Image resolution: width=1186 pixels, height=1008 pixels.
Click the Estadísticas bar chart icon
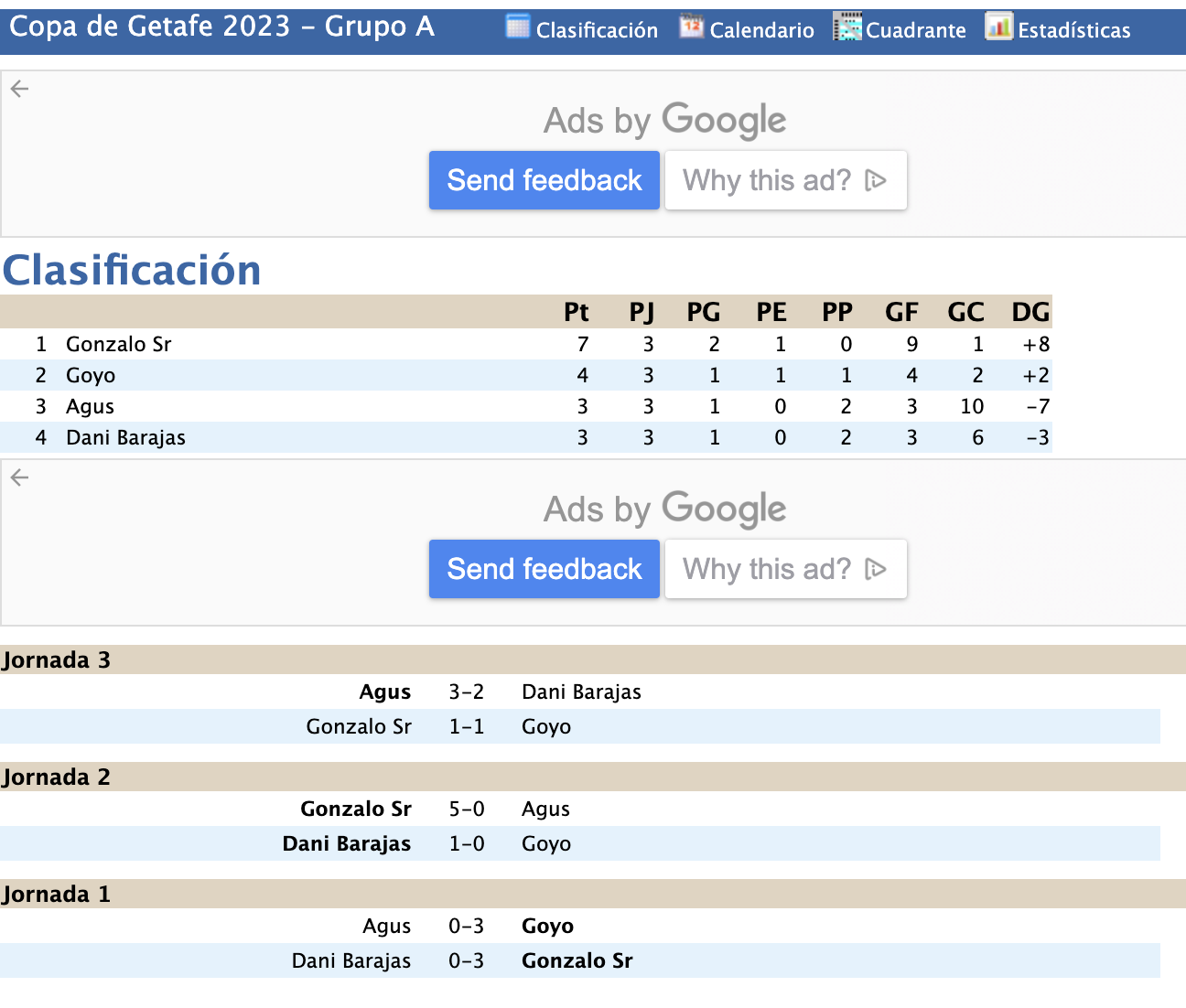pyautogui.click(x=999, y=27)
